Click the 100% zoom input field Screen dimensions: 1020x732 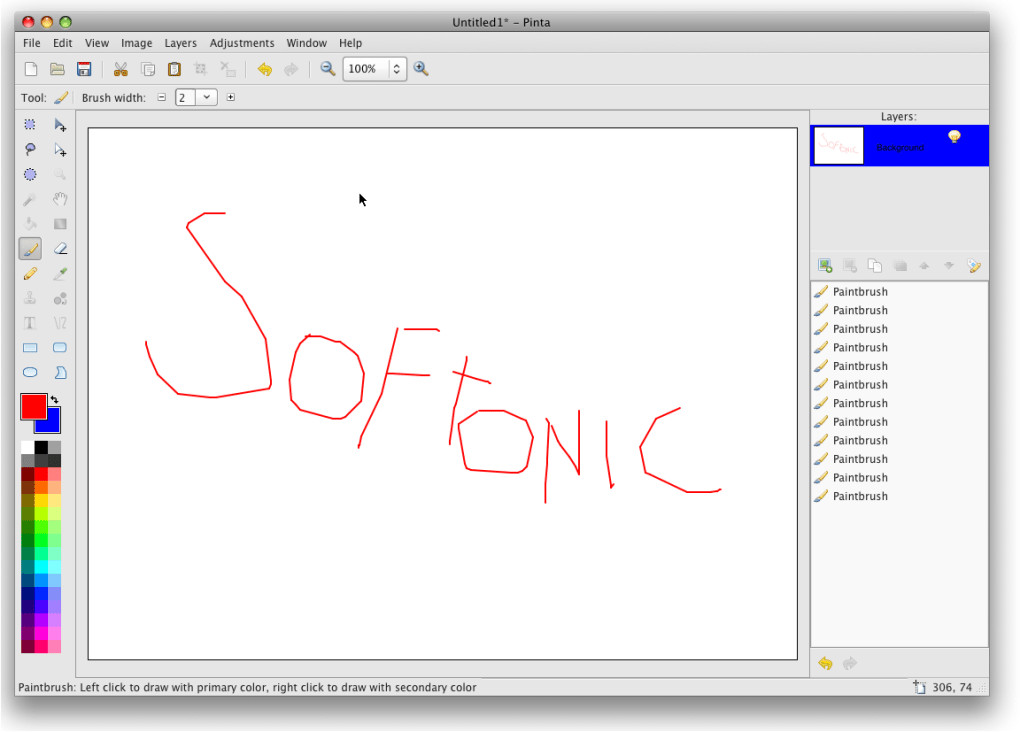(x=366, y=69)
